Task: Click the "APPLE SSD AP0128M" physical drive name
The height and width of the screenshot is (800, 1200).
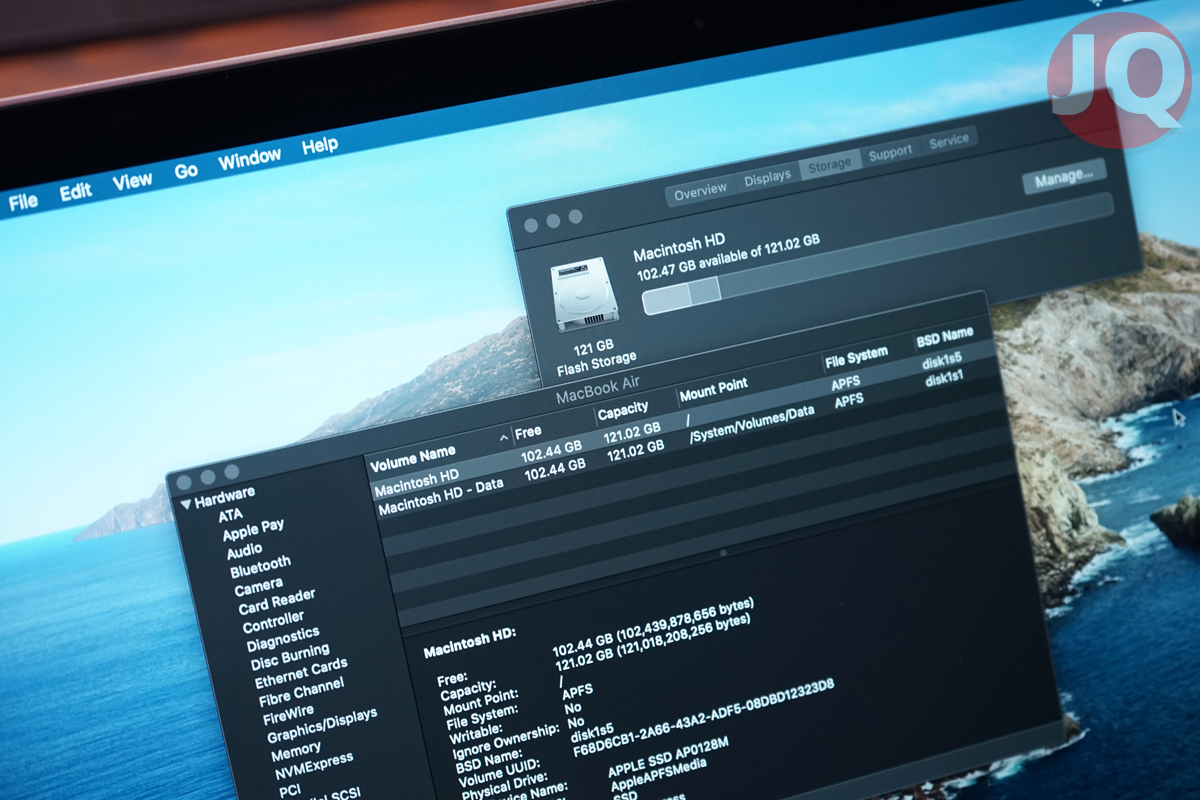Action: tap(668, 759)
